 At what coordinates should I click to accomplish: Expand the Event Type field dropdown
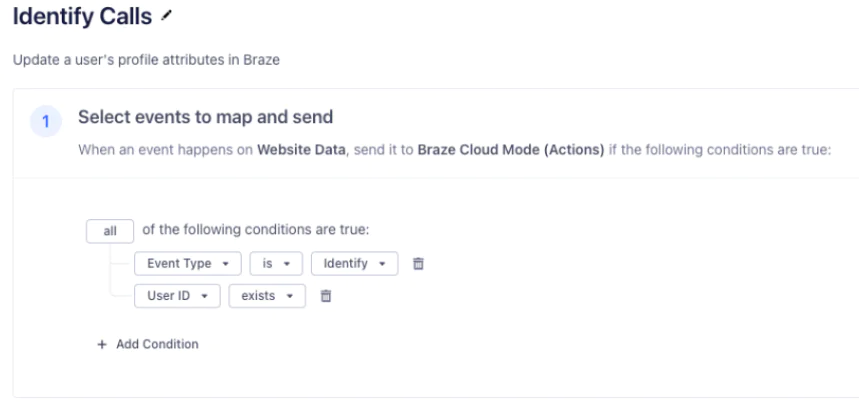tap(187, 264)
